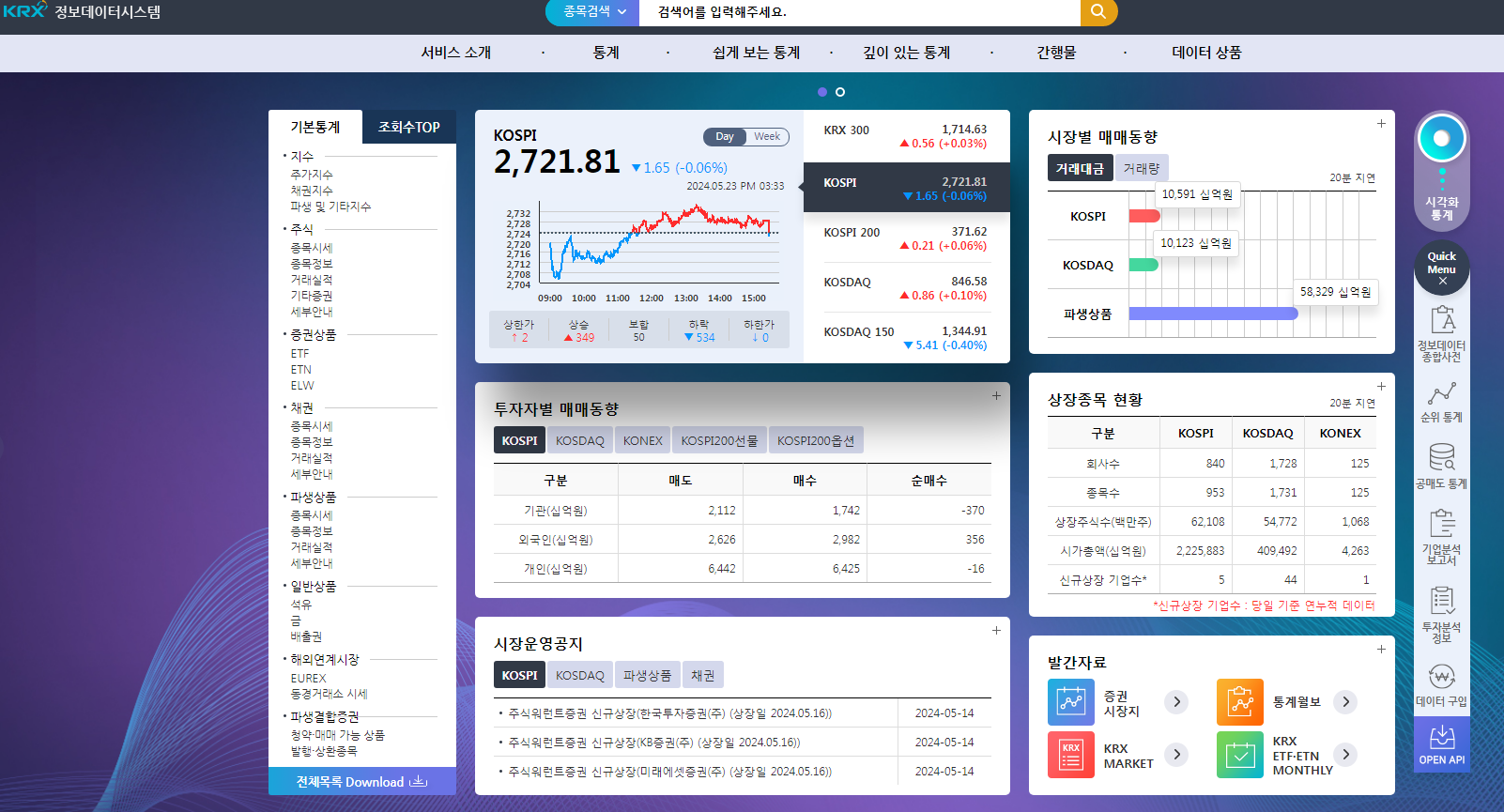Click the KRX 정보데이터시스템 logo
The image size is (1504, 812).
click(82, 11)
